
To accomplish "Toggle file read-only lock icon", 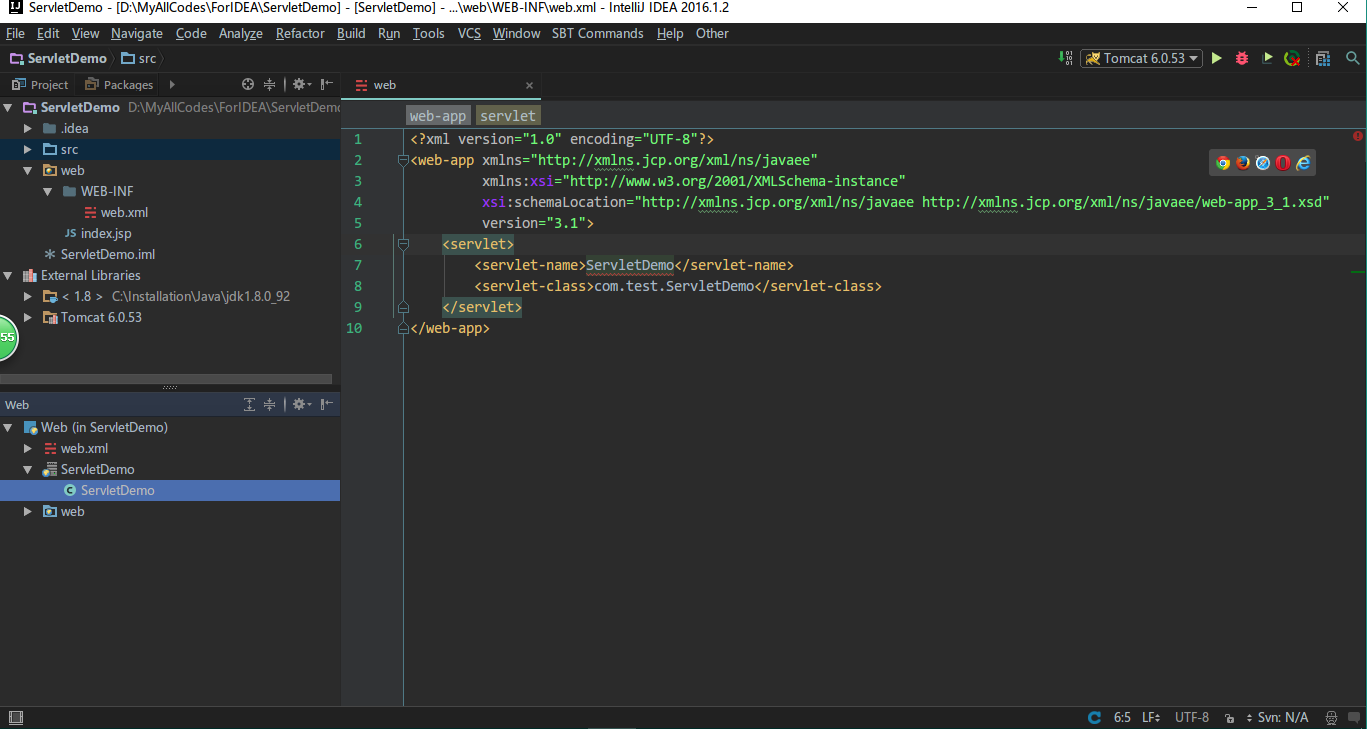I will pyautogui.click(x=1229, y=718).
